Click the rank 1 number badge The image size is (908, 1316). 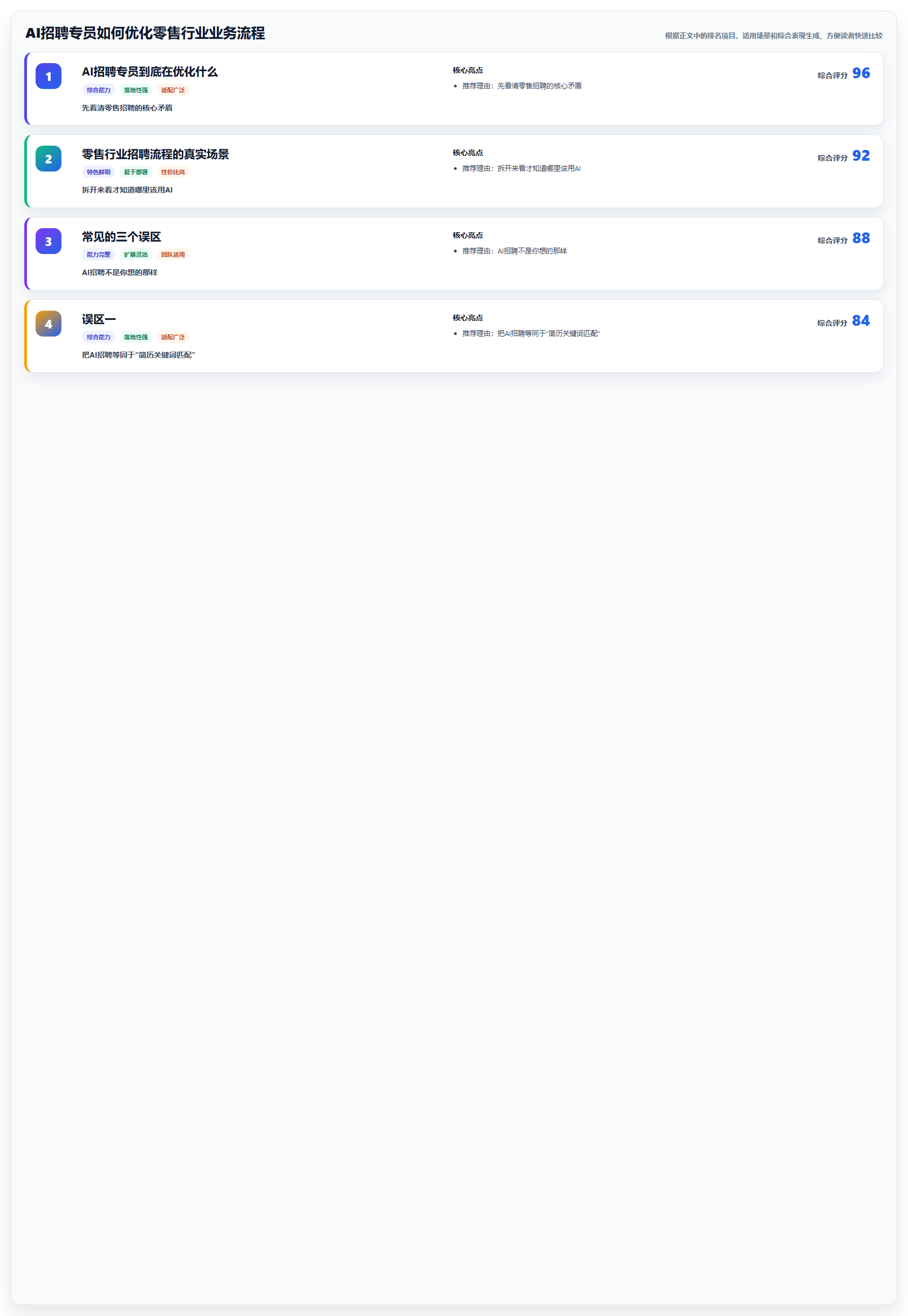tap(49, 76)
